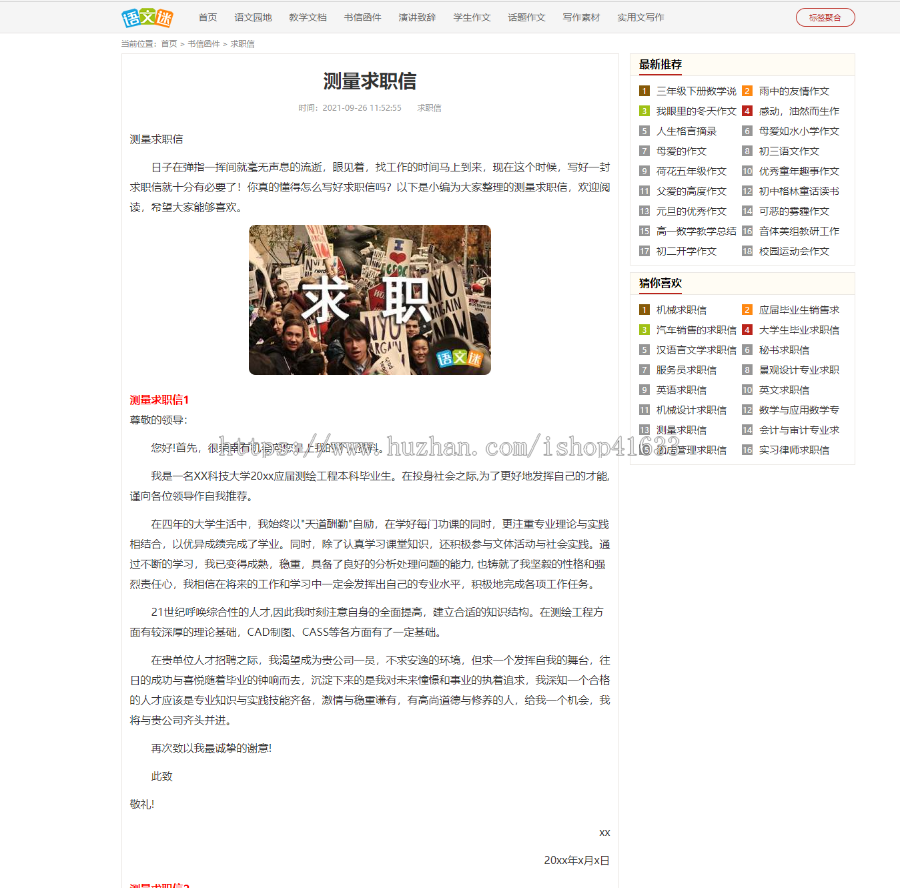The width and height of the screenshot is (900, 888).
Task: Open 大学生毕业求职信 in 猜你喜欢
Action: pos(799,330)
